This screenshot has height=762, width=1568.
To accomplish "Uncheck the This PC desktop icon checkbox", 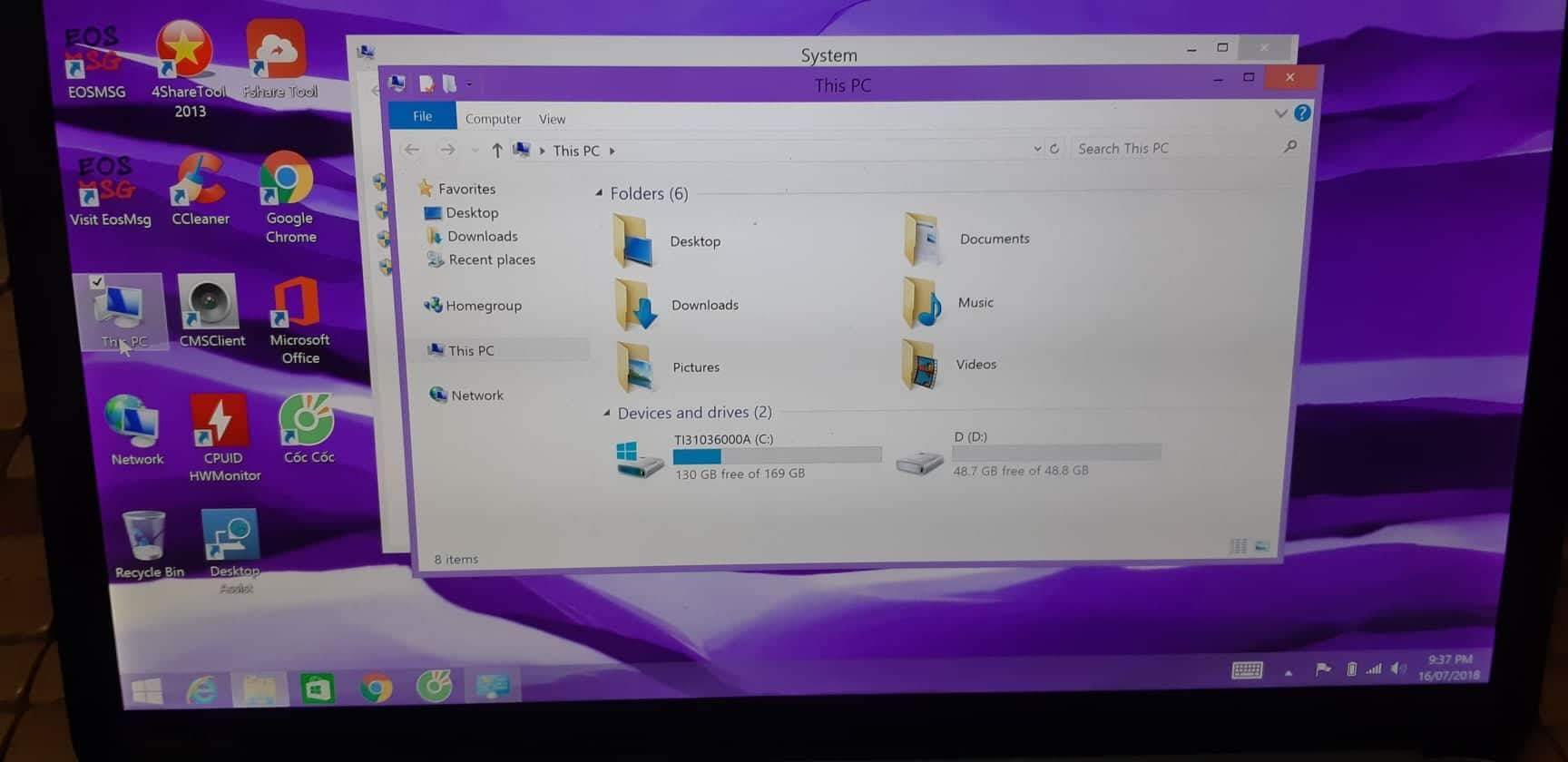I will 97,282.
